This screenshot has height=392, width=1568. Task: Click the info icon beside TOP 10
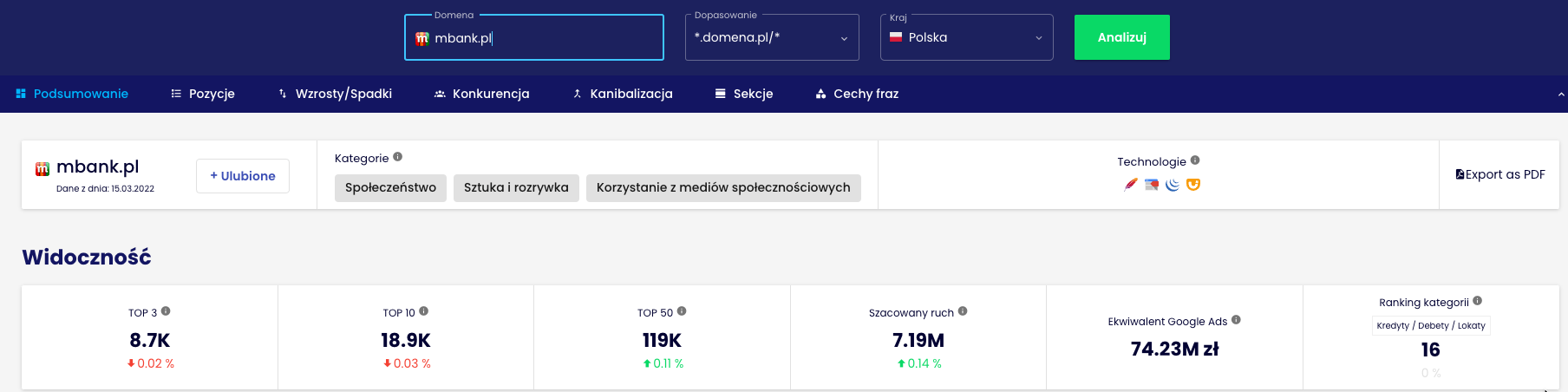(x=424, y=311)
